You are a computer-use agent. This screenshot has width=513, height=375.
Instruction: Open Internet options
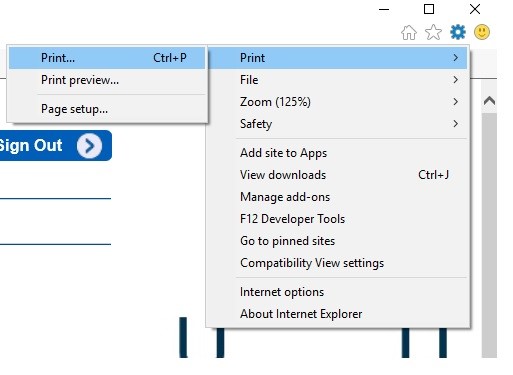(338, 292)
